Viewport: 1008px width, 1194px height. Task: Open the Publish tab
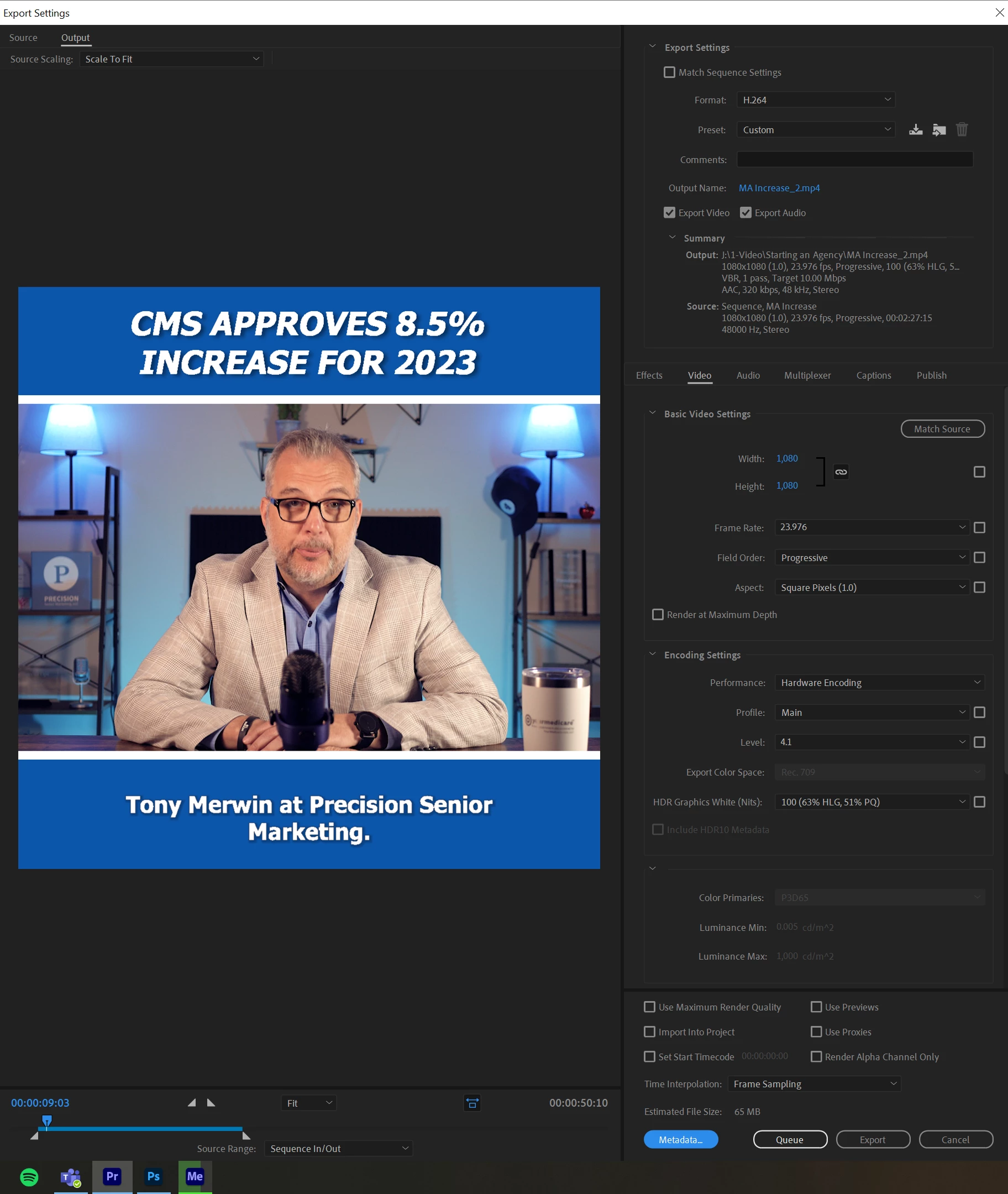click(x=931, y=375)
